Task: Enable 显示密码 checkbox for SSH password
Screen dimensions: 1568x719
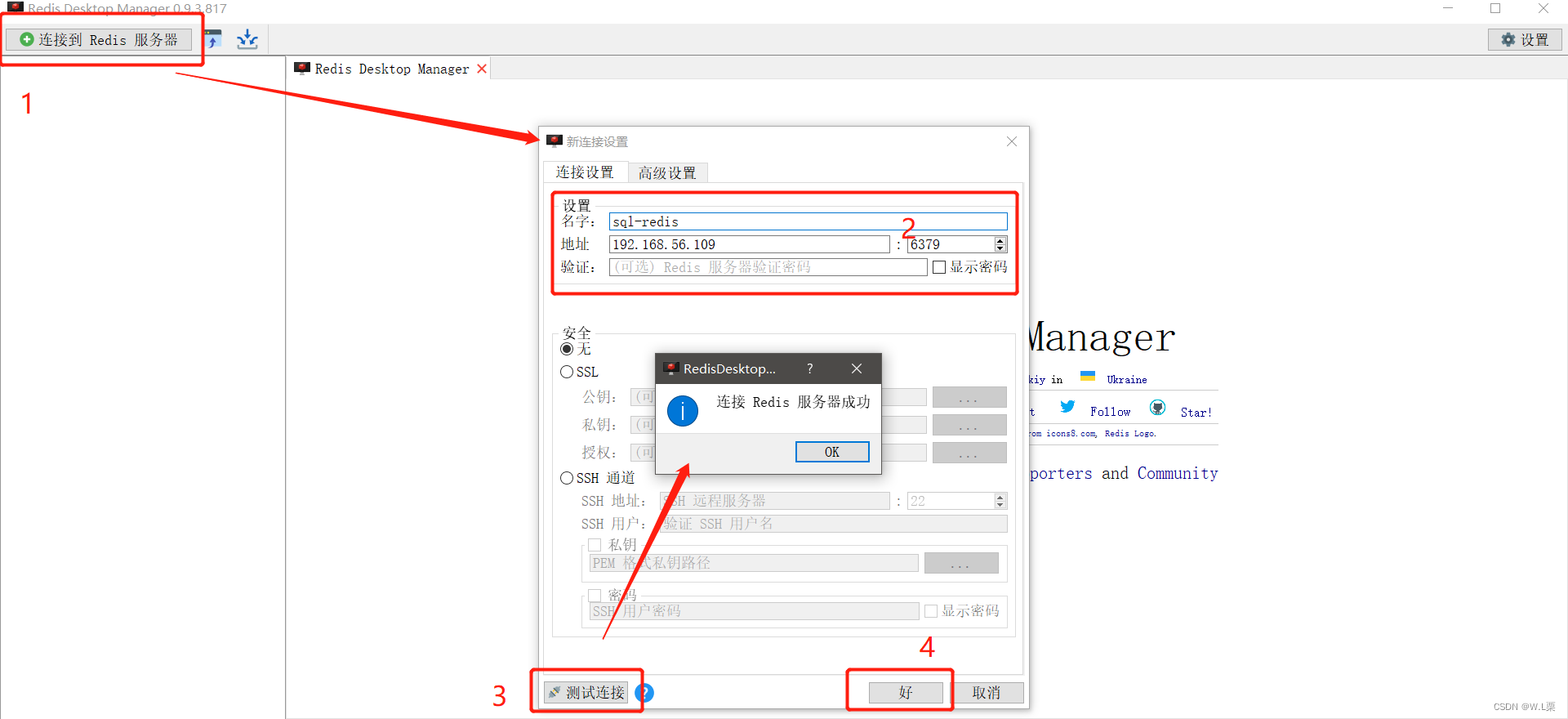Action: pos(931,611)
